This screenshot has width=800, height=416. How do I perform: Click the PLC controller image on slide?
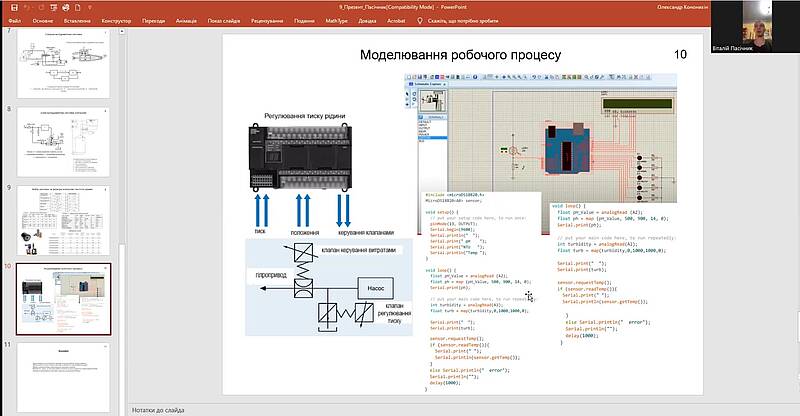(x=301, y=157)
